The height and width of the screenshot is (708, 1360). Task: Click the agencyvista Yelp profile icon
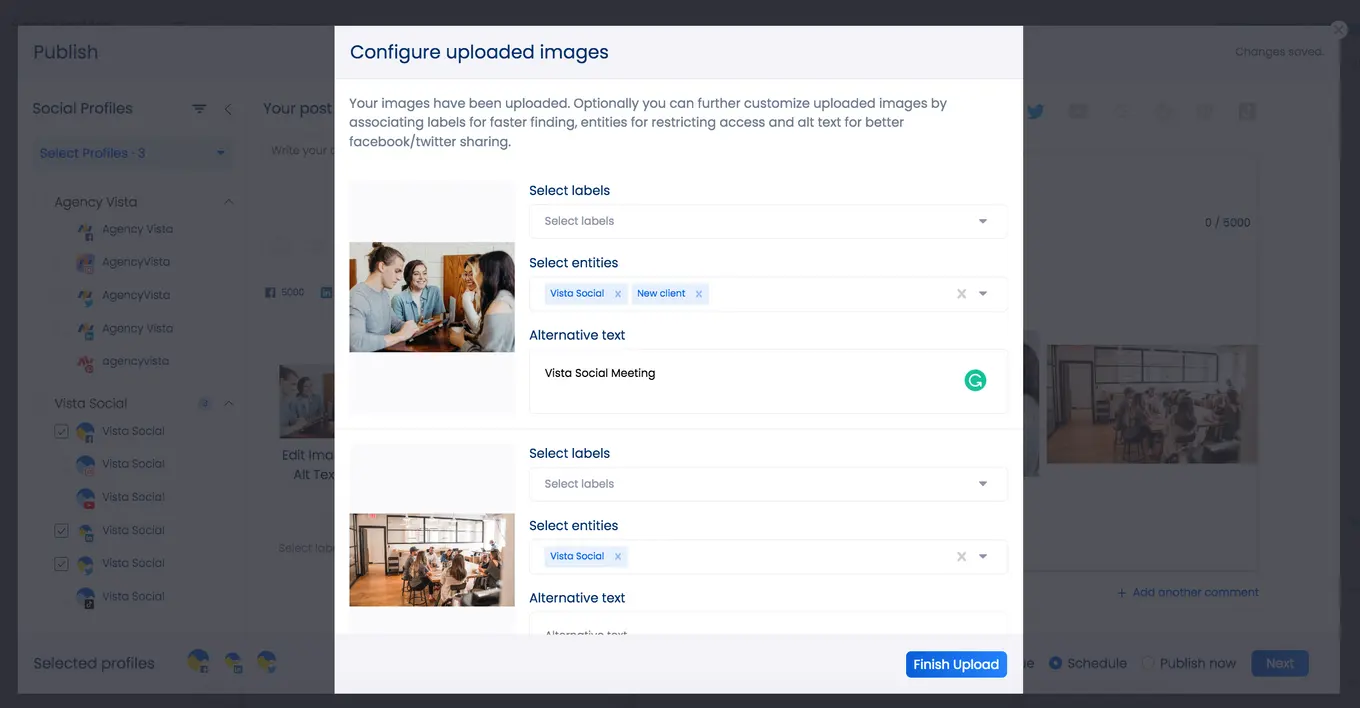85,361
